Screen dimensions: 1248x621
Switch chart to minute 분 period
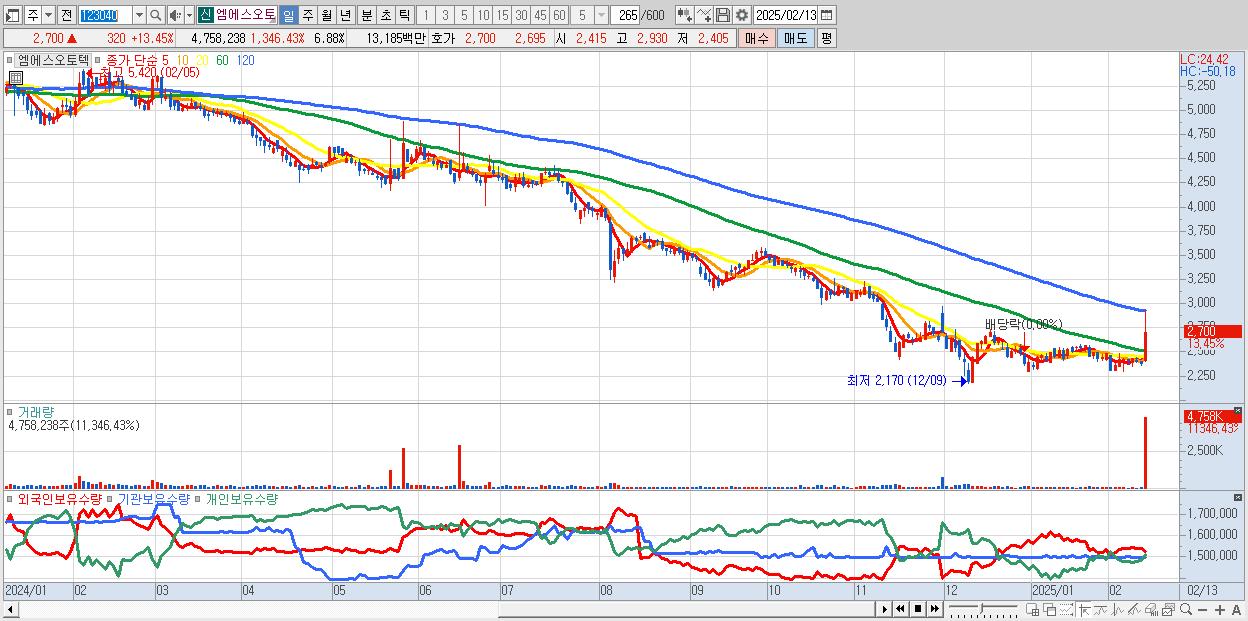pos(366,15)
